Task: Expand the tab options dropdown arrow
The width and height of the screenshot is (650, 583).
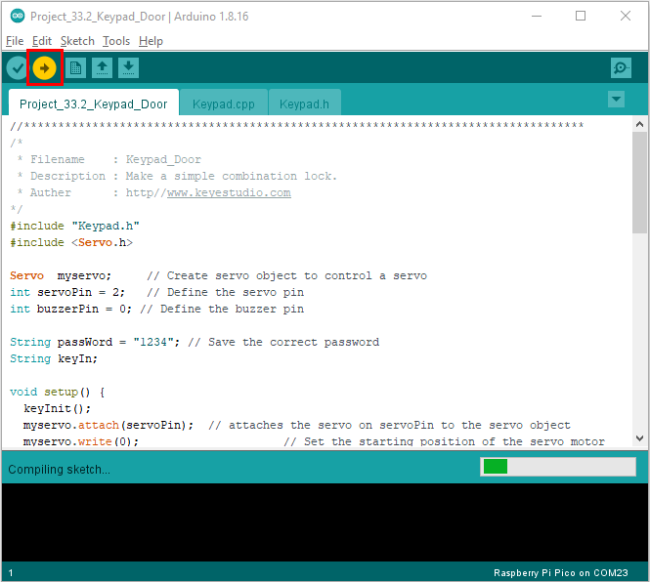Action: [616, 100]
